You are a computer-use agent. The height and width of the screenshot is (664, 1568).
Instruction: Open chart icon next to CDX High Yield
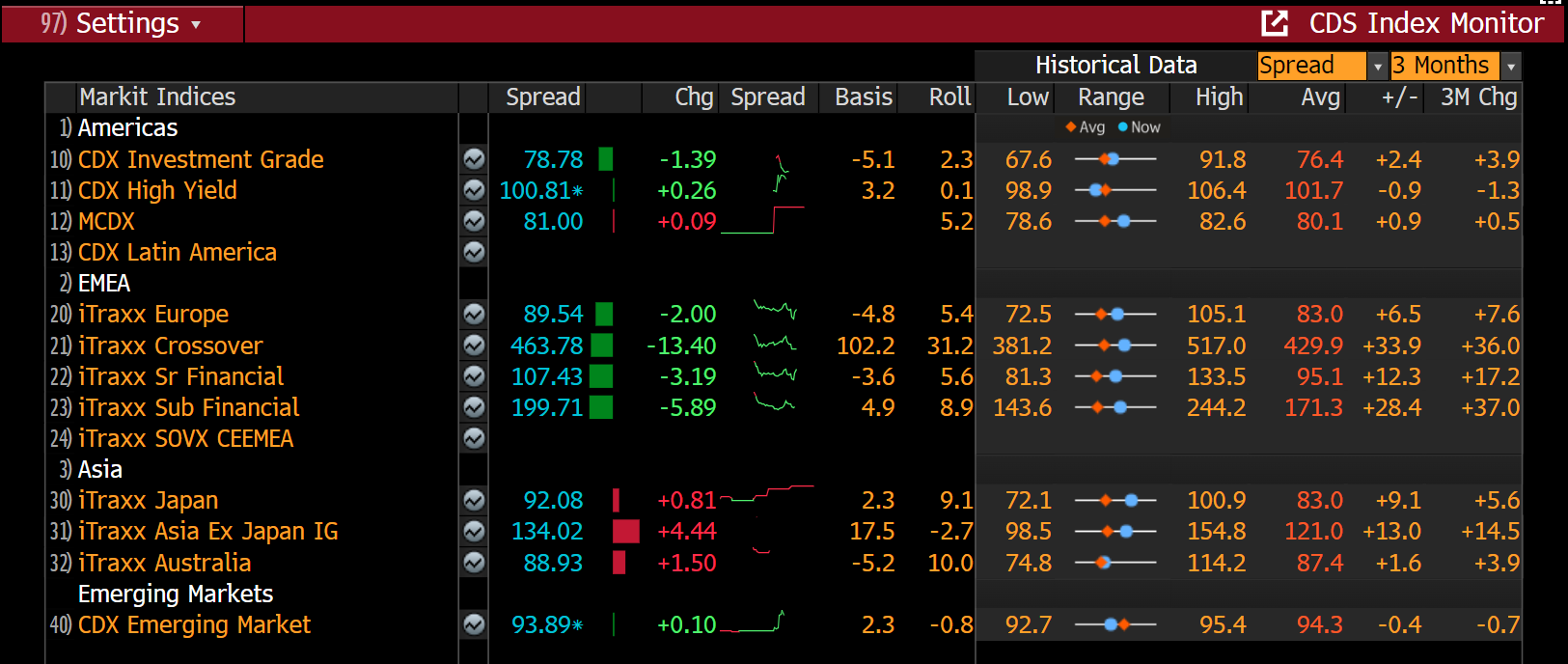tap(474, 190)
